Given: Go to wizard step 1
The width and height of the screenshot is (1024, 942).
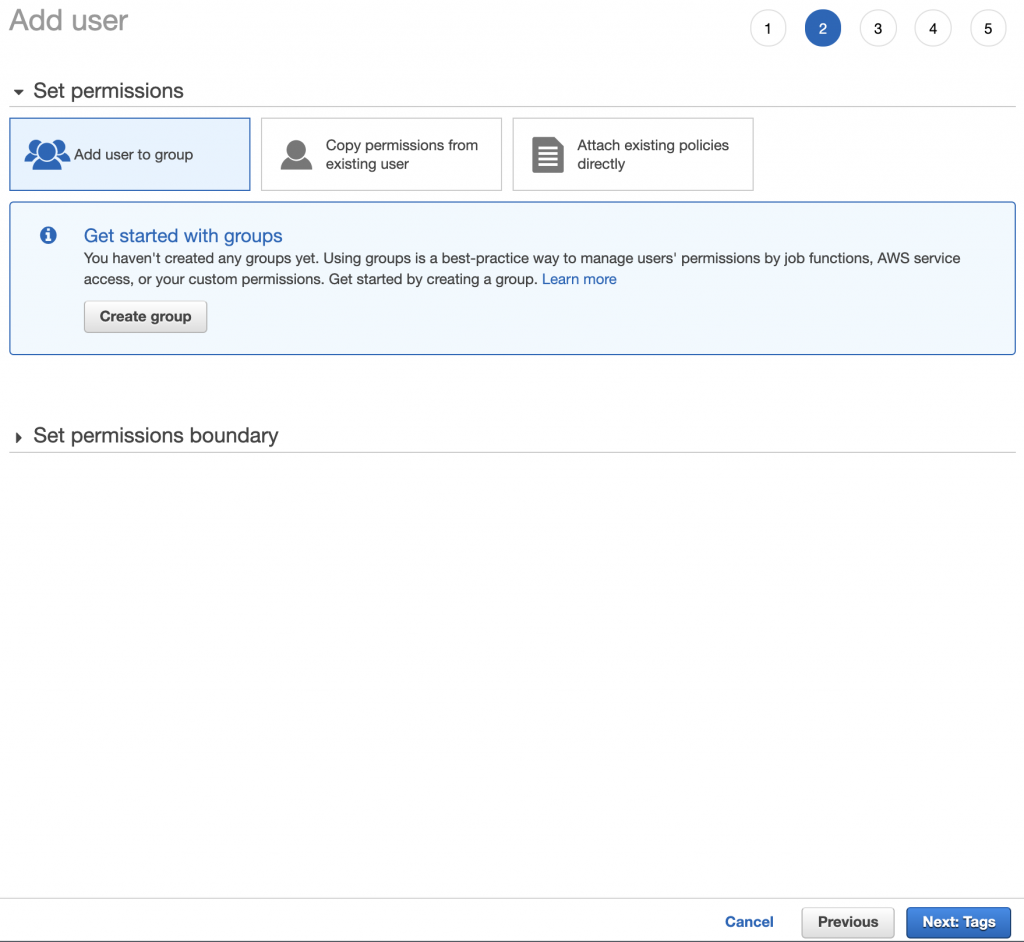Looking at the screenshot, I should (x=768, y=28).
